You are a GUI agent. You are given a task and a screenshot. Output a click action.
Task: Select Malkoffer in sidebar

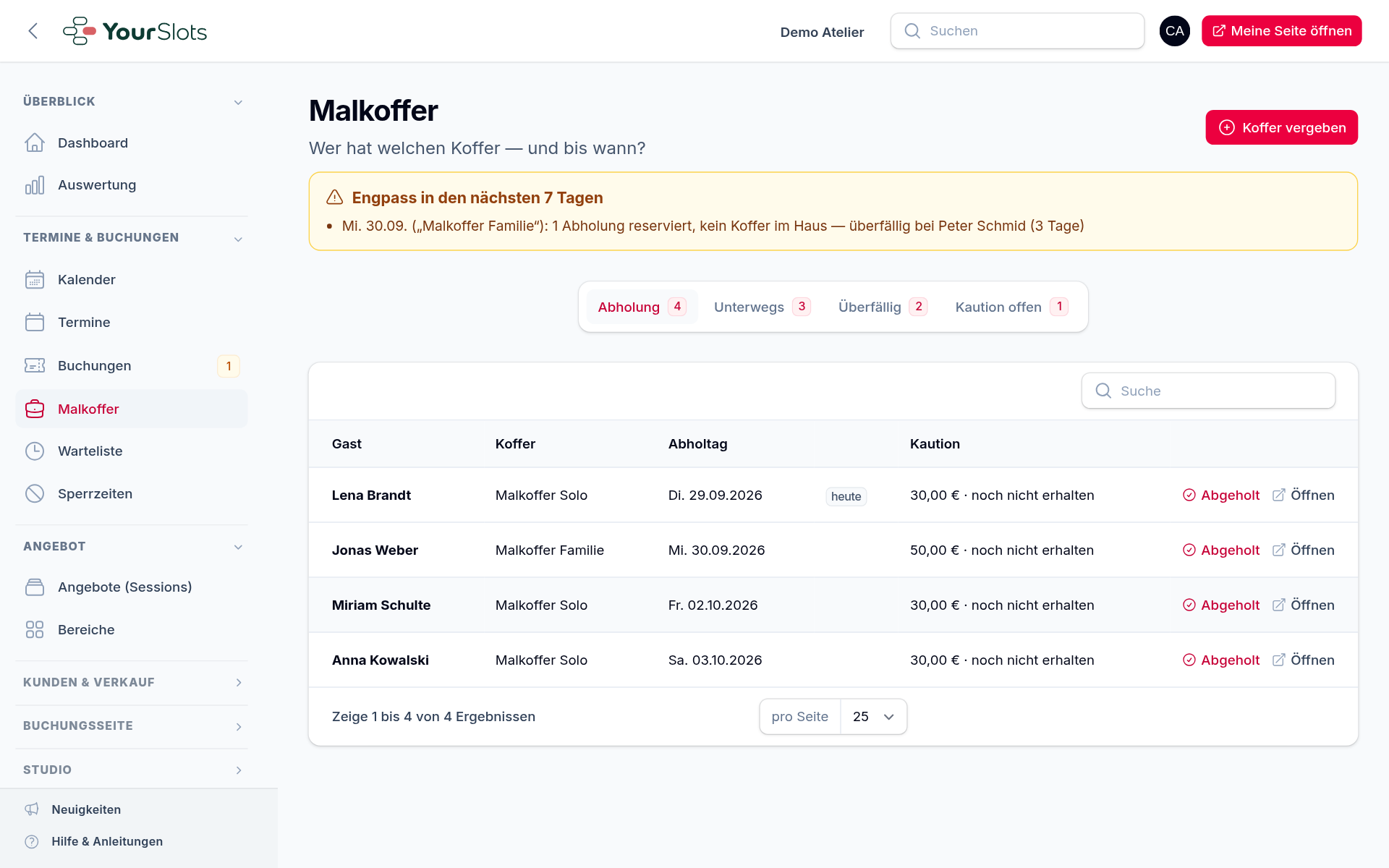[132, 409]
